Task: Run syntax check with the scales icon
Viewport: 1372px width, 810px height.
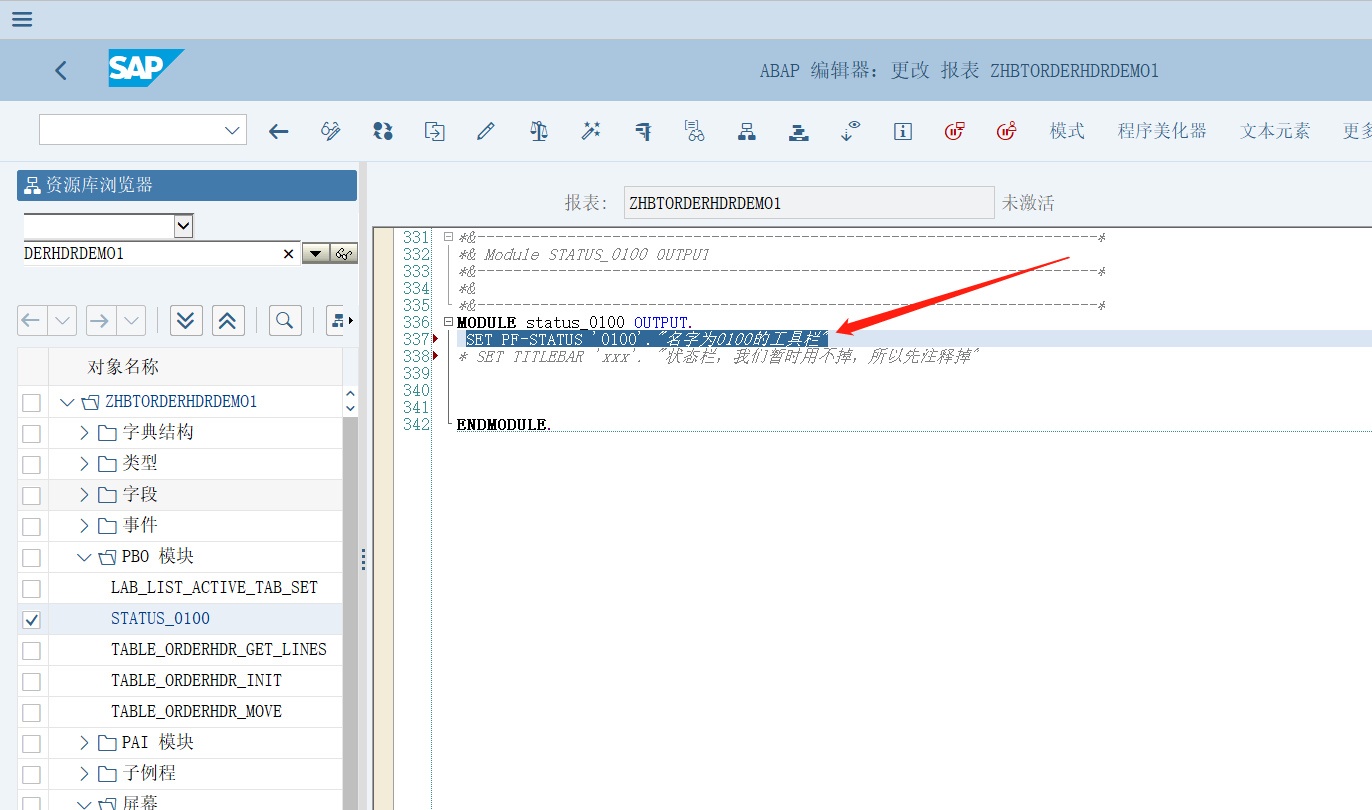Action: pos(538,131)
